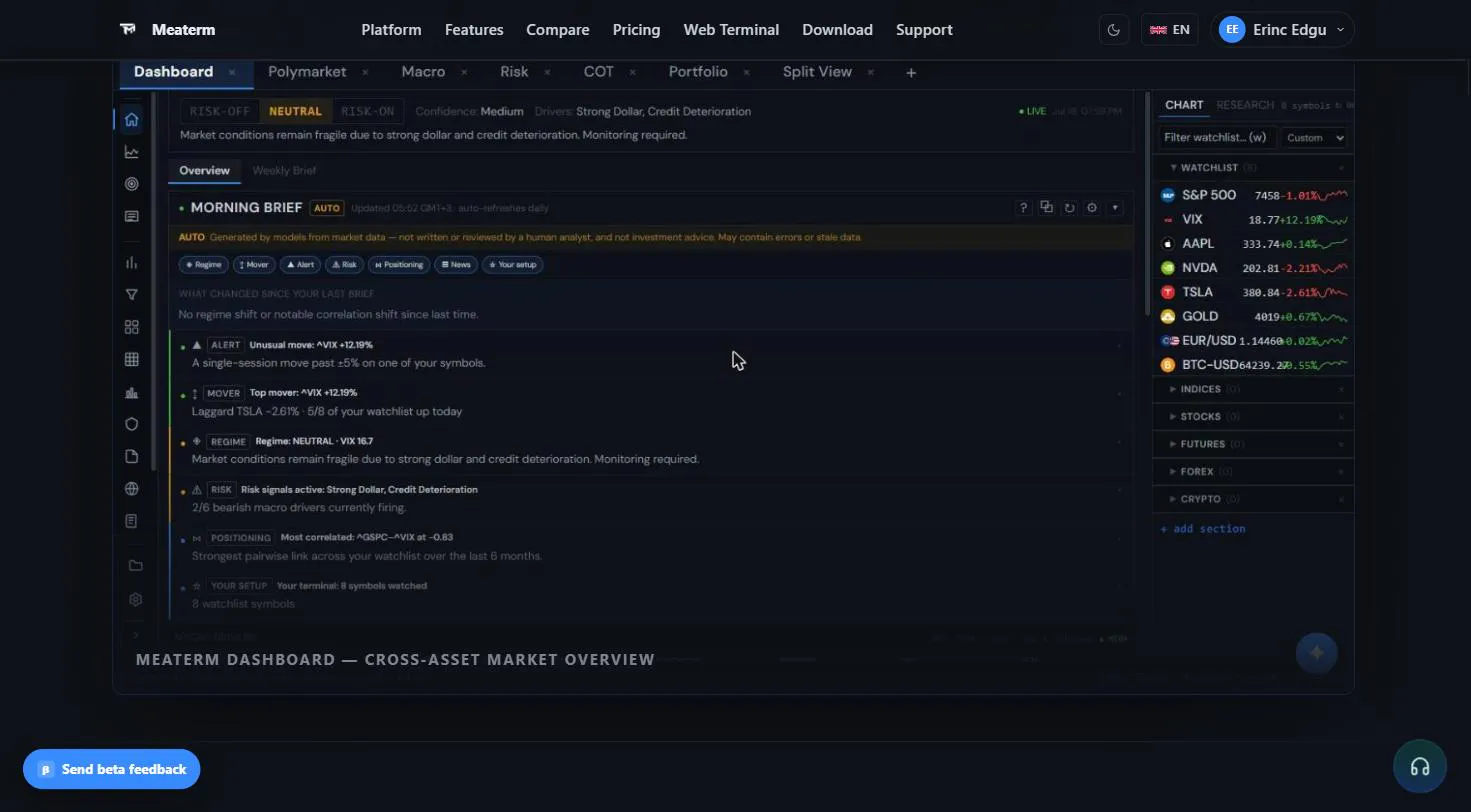Toggle the News filter chip
The height and width of the screenshot is (812, 1471).
pyautogui.click(x=456, y=265)
